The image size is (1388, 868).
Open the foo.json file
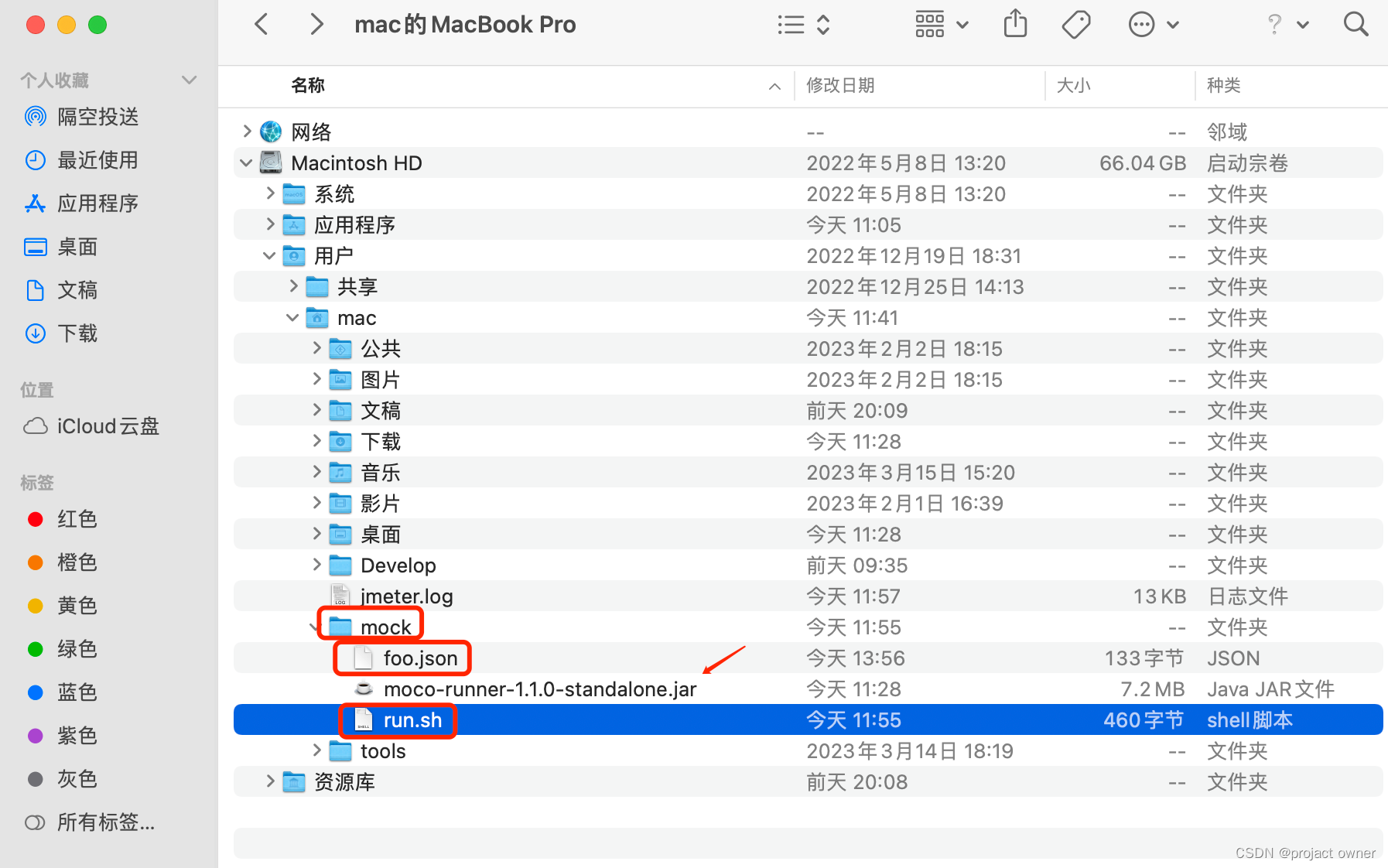(420, 658)
